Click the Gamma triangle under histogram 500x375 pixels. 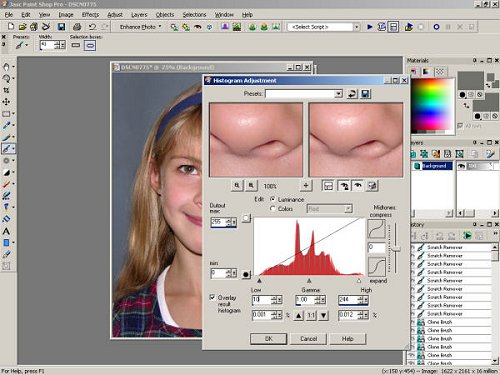click(x=309, y=281)
